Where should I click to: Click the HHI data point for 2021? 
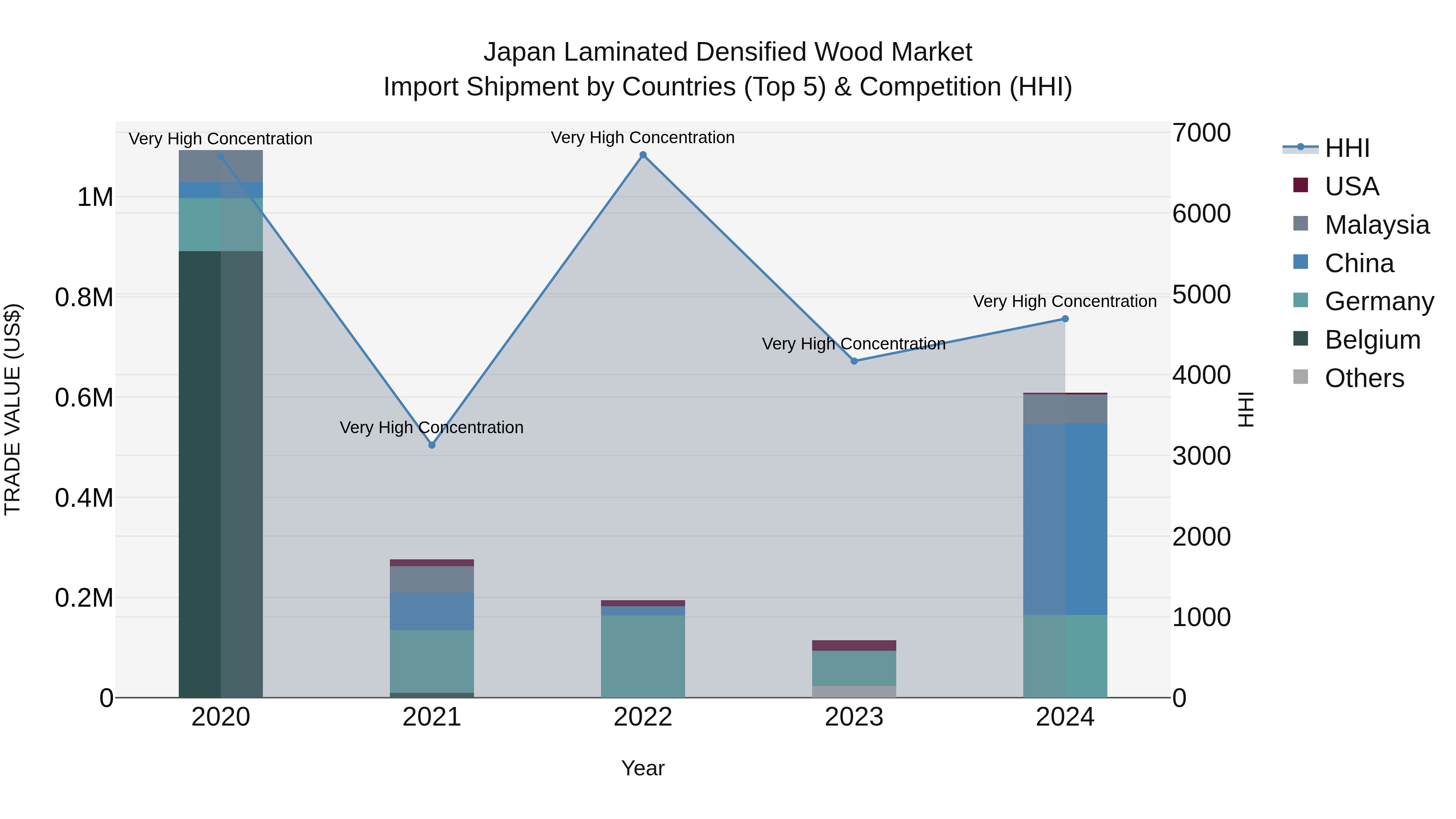(432, 445)
